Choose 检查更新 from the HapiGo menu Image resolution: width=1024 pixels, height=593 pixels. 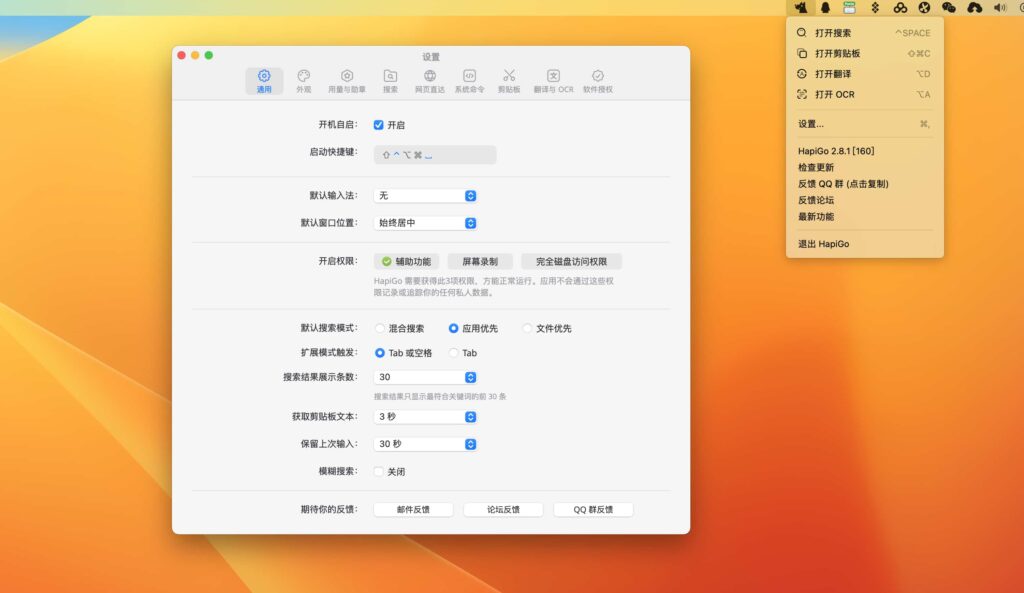(x=815, y=167)
